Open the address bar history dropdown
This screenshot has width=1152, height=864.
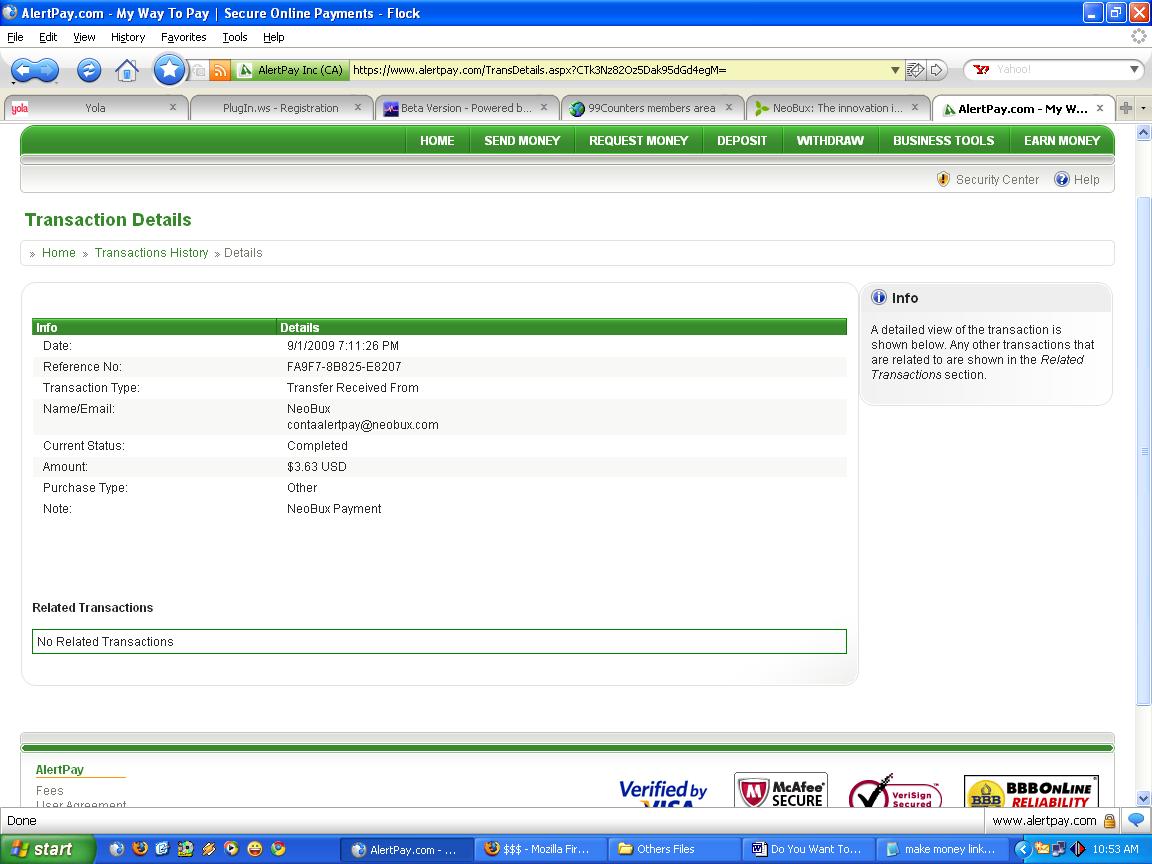[896, 70]
